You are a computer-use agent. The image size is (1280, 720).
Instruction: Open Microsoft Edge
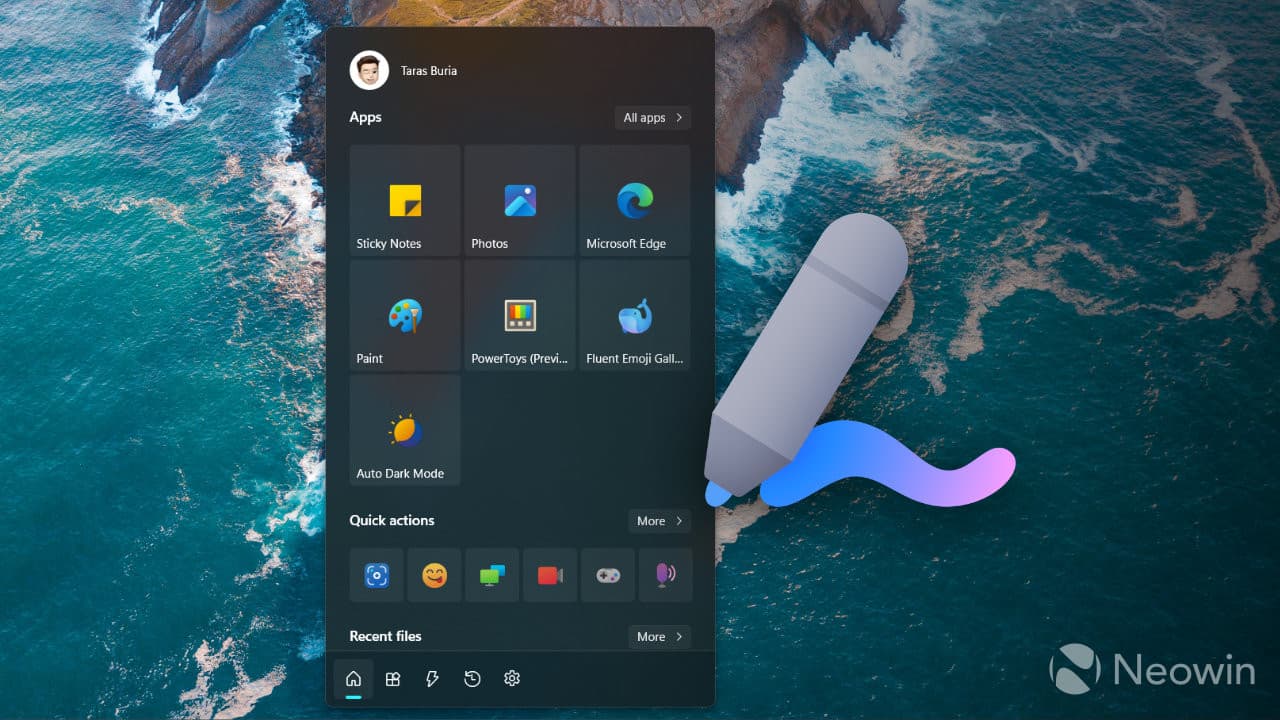click(x=634, y=200)
